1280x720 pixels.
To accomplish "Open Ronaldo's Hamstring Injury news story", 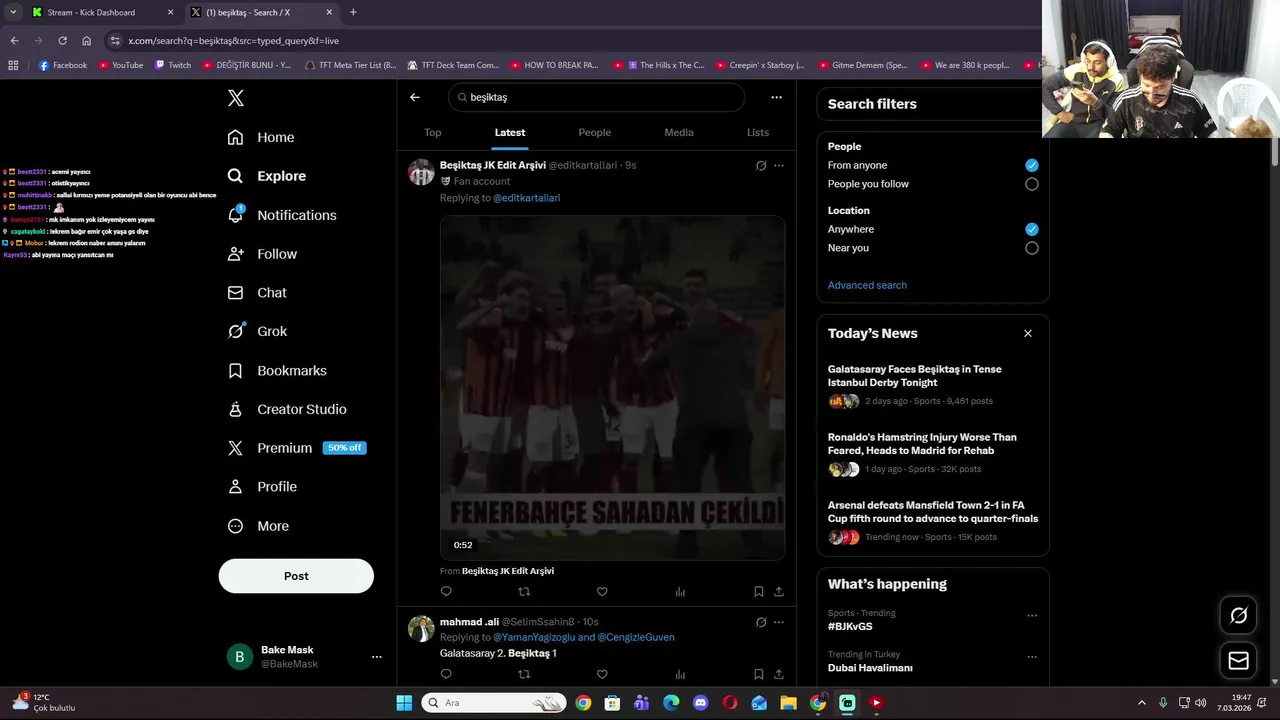I will (x=933, y=453).
